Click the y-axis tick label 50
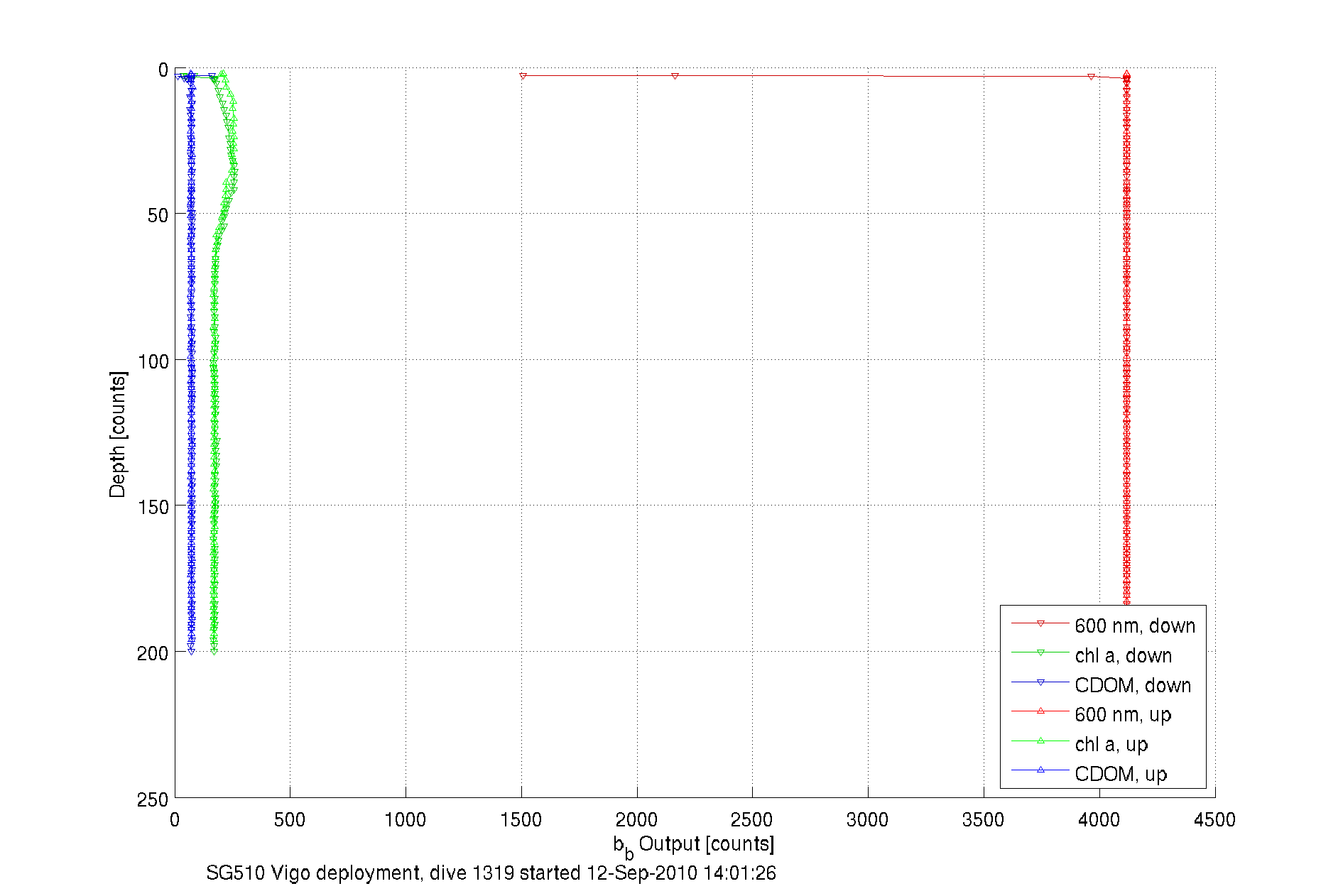This screenshot has height=896, width=1343. pos(158,215)
